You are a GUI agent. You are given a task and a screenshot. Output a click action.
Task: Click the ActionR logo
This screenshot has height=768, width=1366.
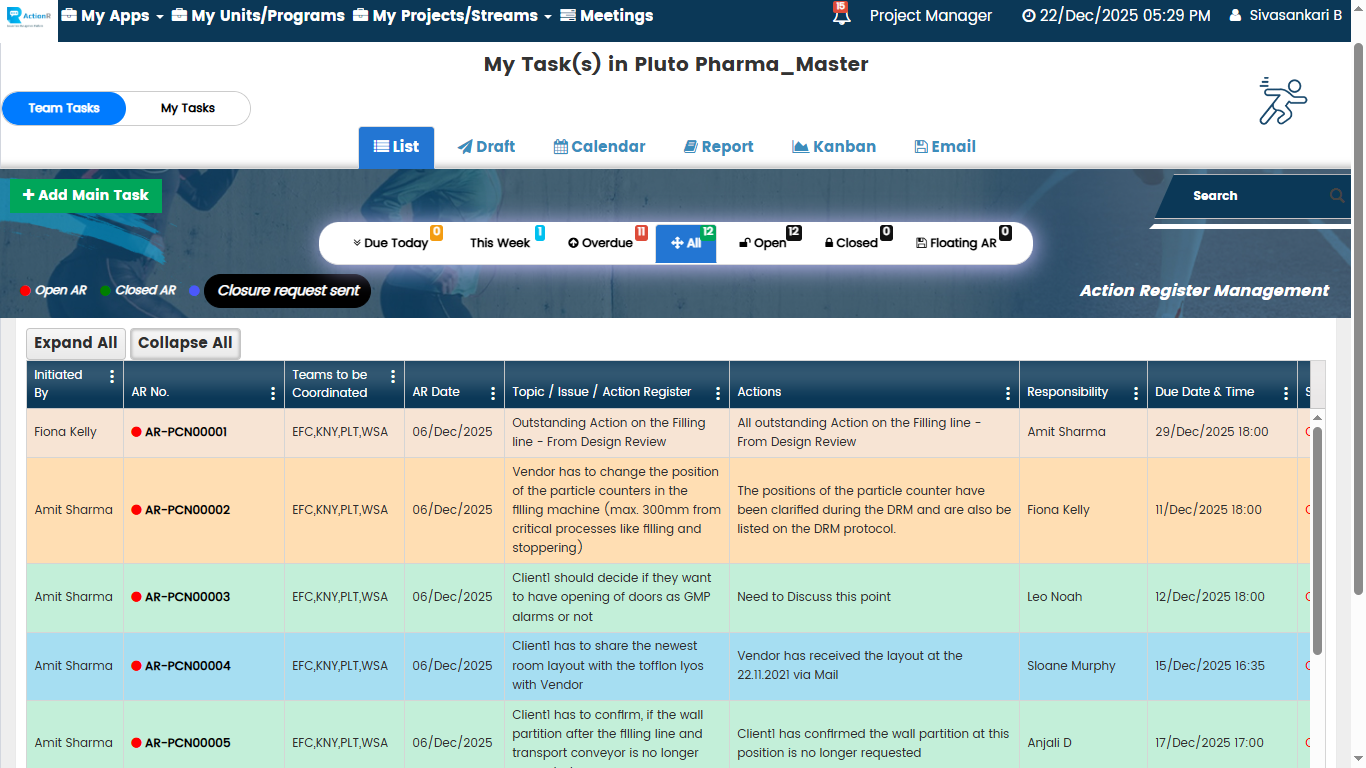[x=28, y=18]
